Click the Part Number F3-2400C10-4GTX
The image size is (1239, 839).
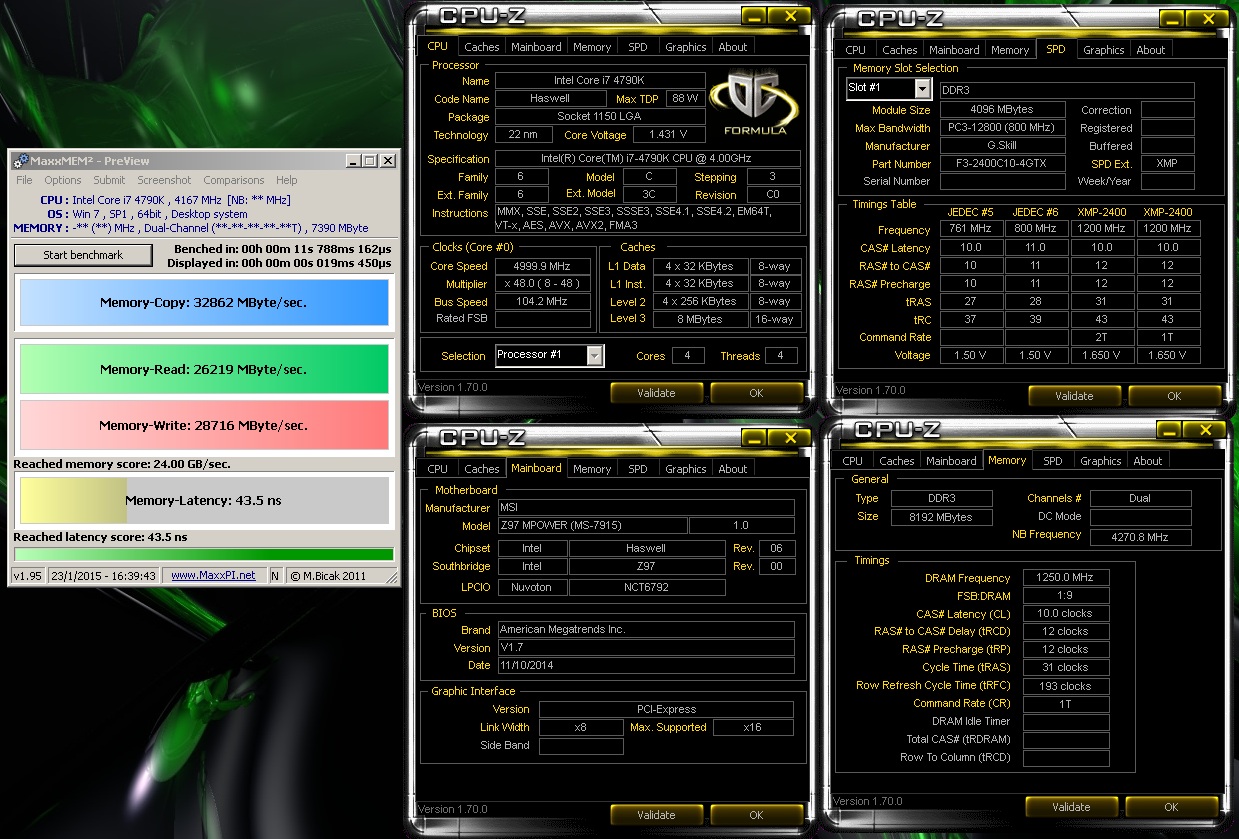pos(1002,164)
